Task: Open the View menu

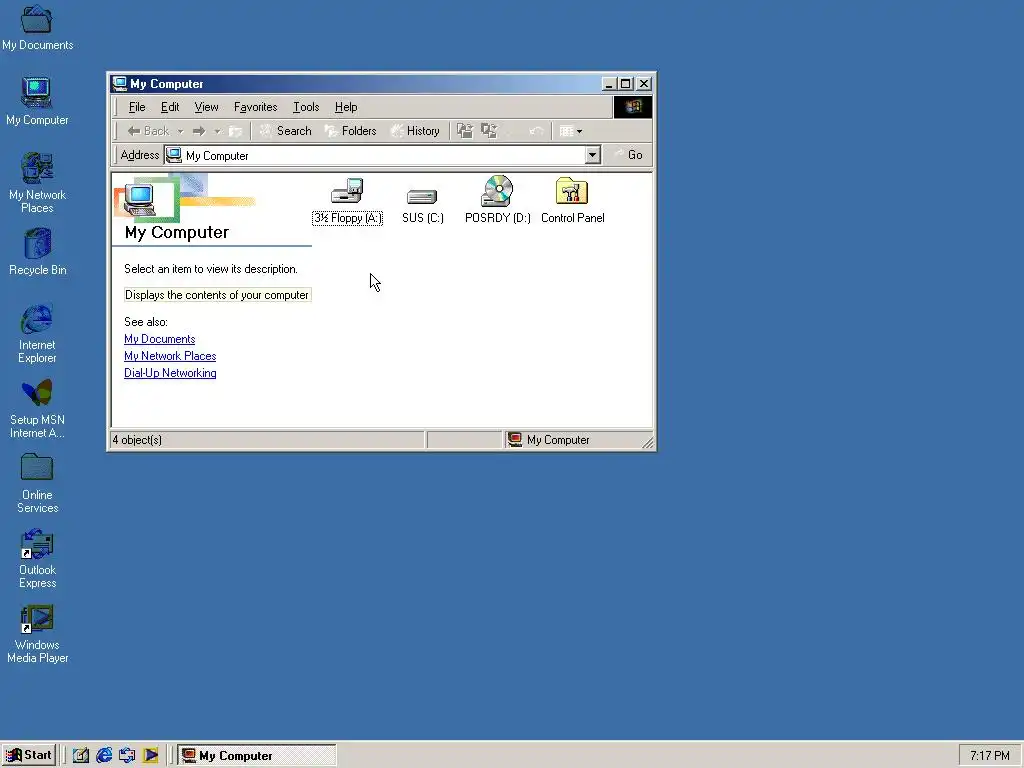Action: click(206, 107)
